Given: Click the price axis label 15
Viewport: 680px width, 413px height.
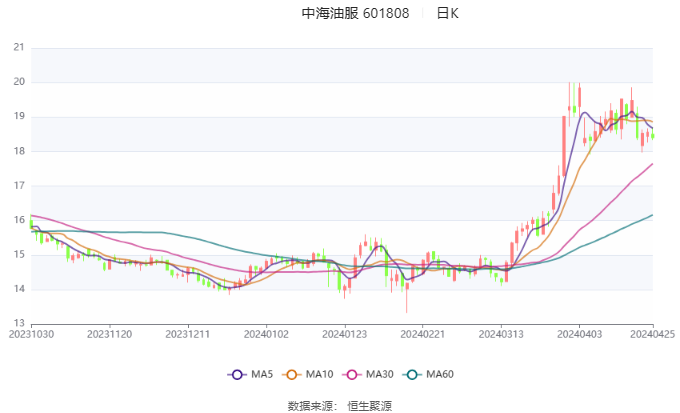Looking at the screenshot, I should click(x=19, y=254).
